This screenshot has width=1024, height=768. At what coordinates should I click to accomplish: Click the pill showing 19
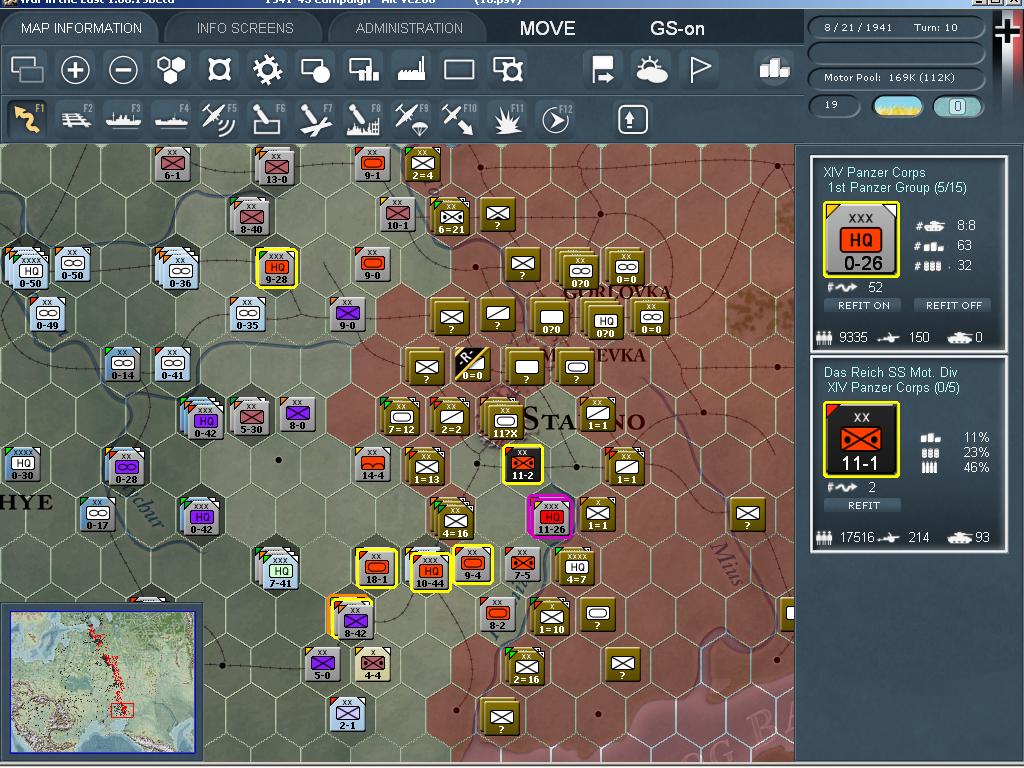point(834,105)
